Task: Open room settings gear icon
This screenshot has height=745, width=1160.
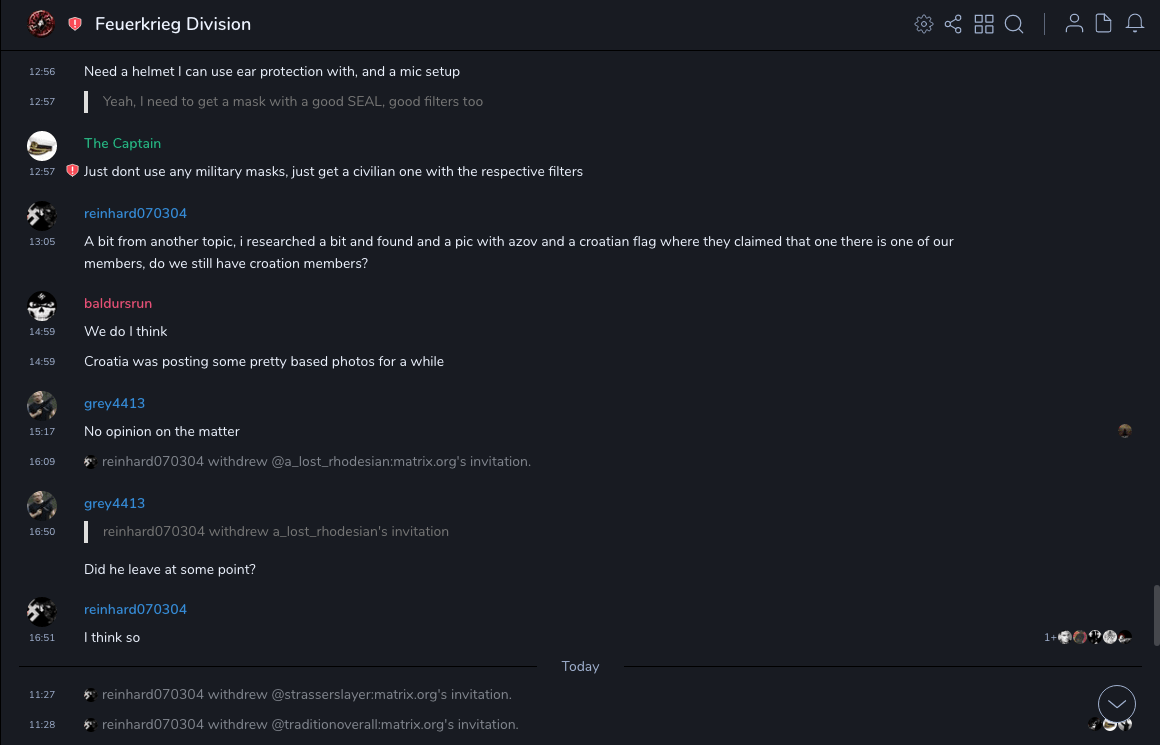Action: tap(924, 24)
